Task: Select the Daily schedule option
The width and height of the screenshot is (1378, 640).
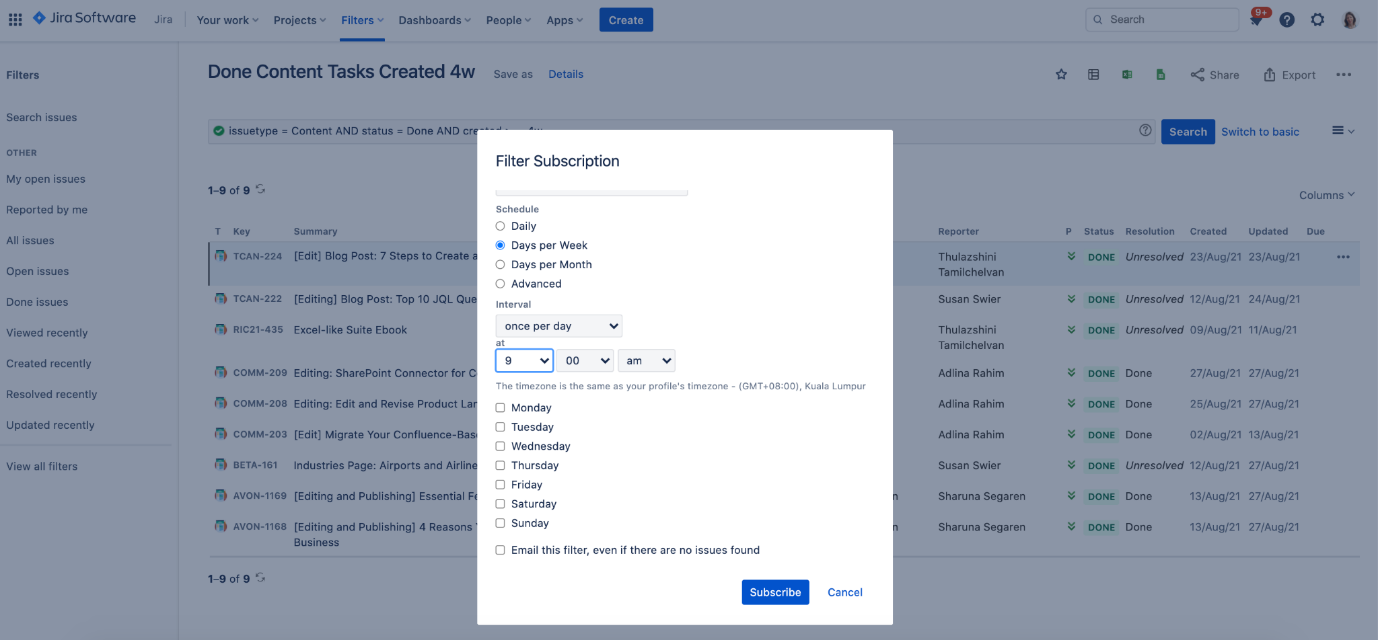Action: 500,226
